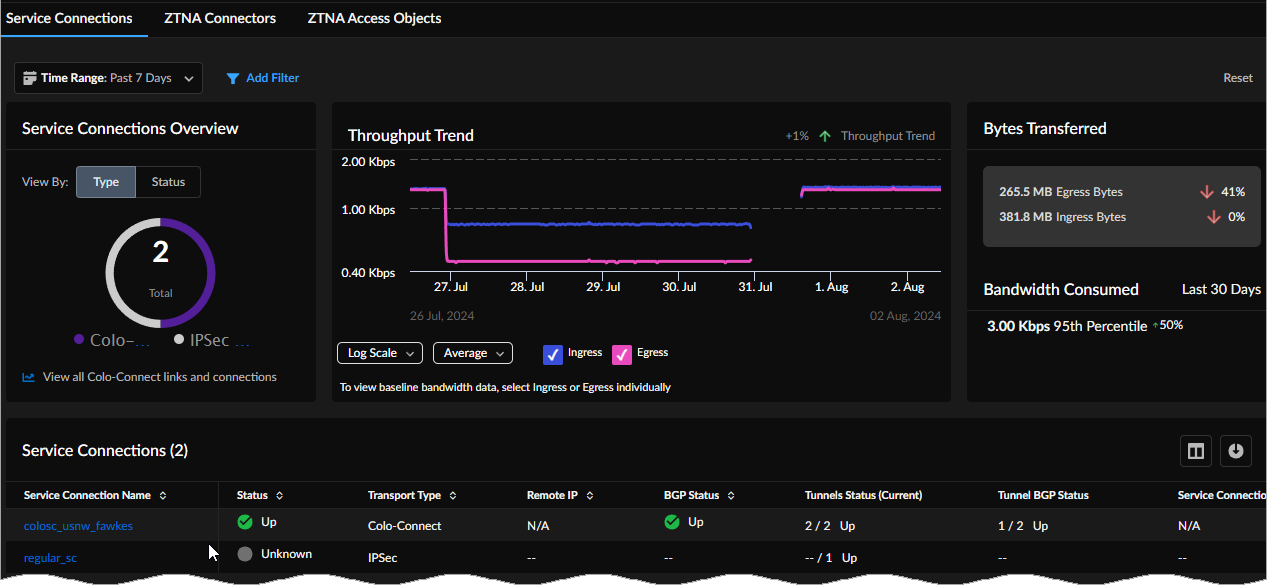Screen dimensions: 1267x586
Task: Click the donut chart total count
Action: (160, 253)
